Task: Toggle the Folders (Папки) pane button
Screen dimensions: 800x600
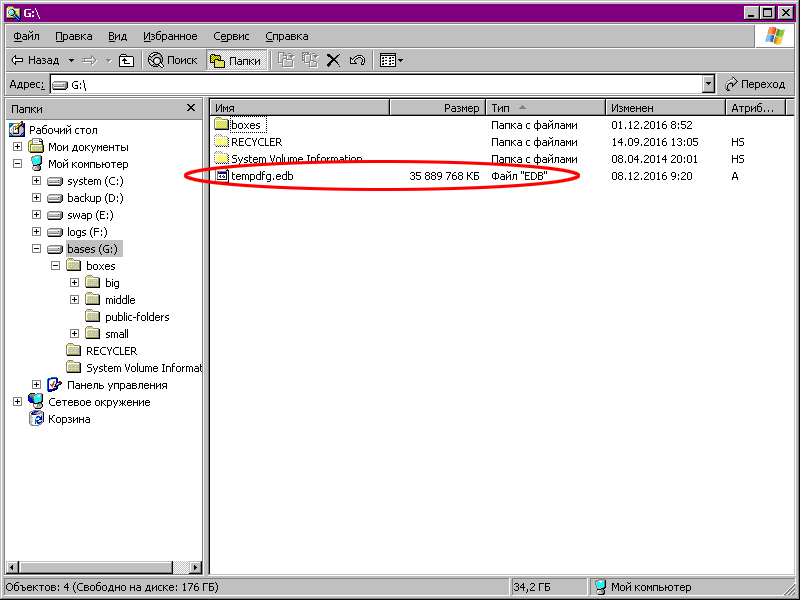Action: [236, 60]
